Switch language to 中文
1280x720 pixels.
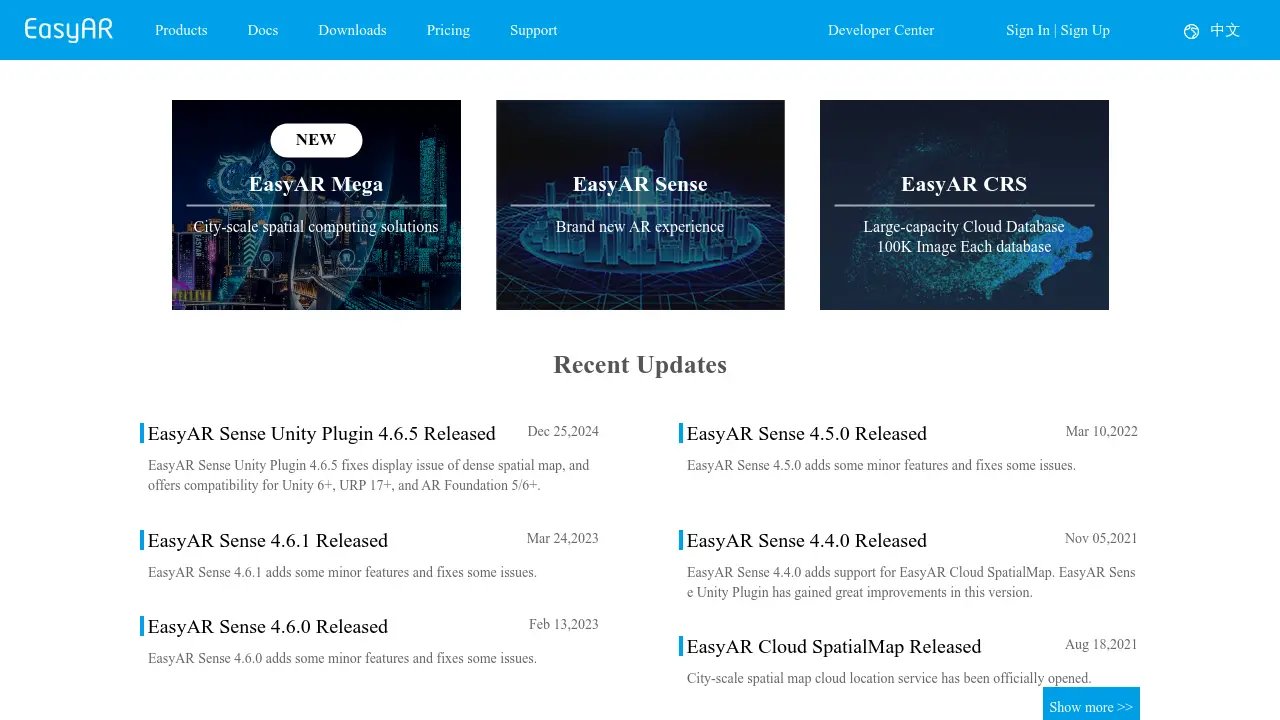coord(1225,30)
